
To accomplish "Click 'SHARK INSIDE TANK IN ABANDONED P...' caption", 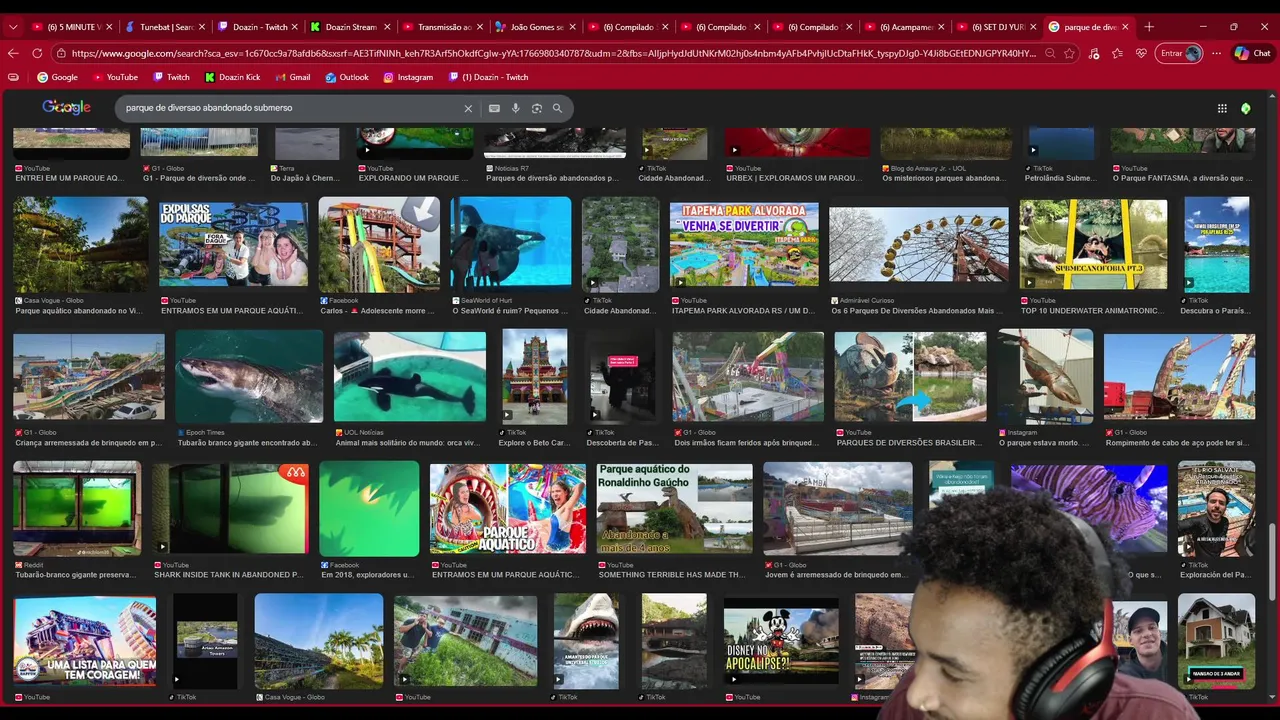I will coord(229,575).
